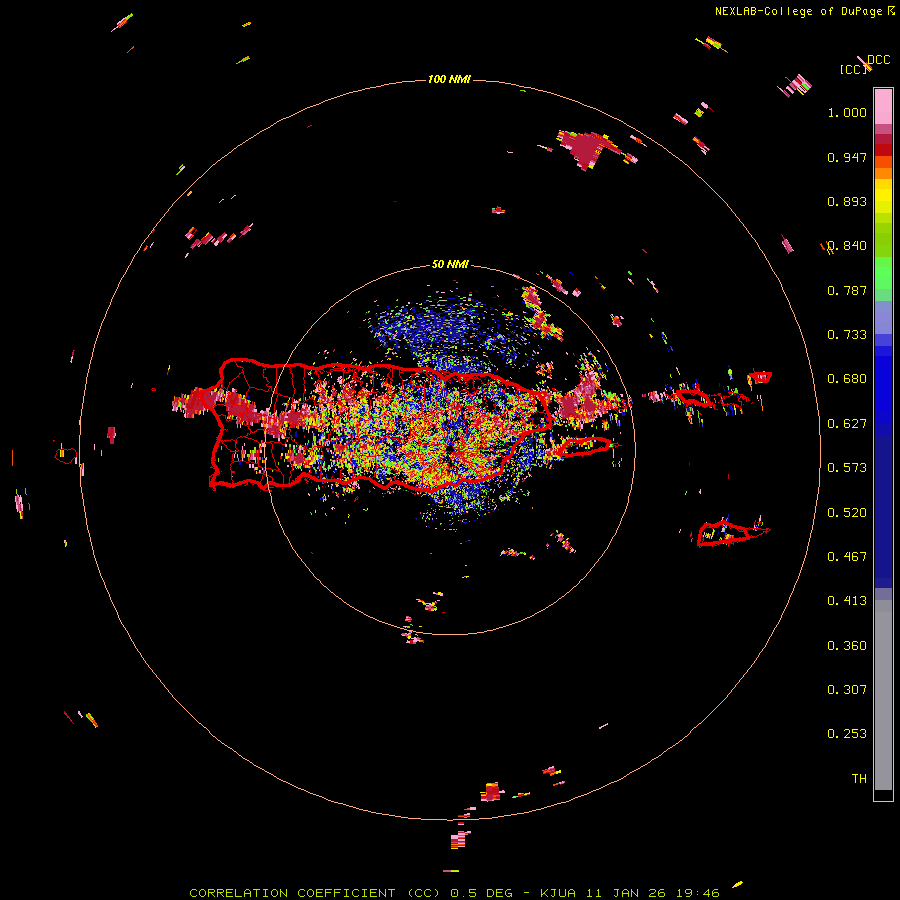Click the 0.467 color scale value

847,557
